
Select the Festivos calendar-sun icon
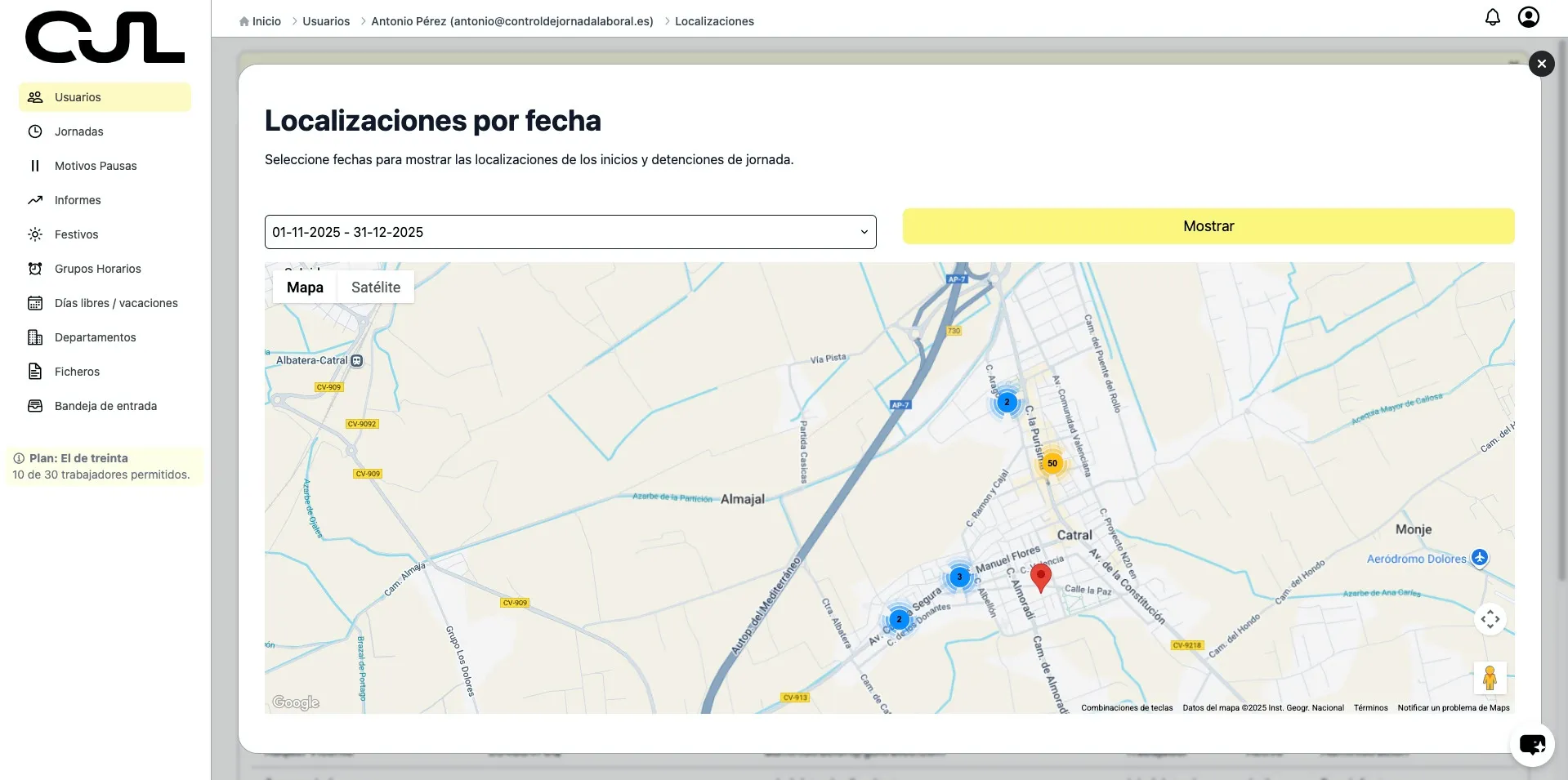(34, 234)
